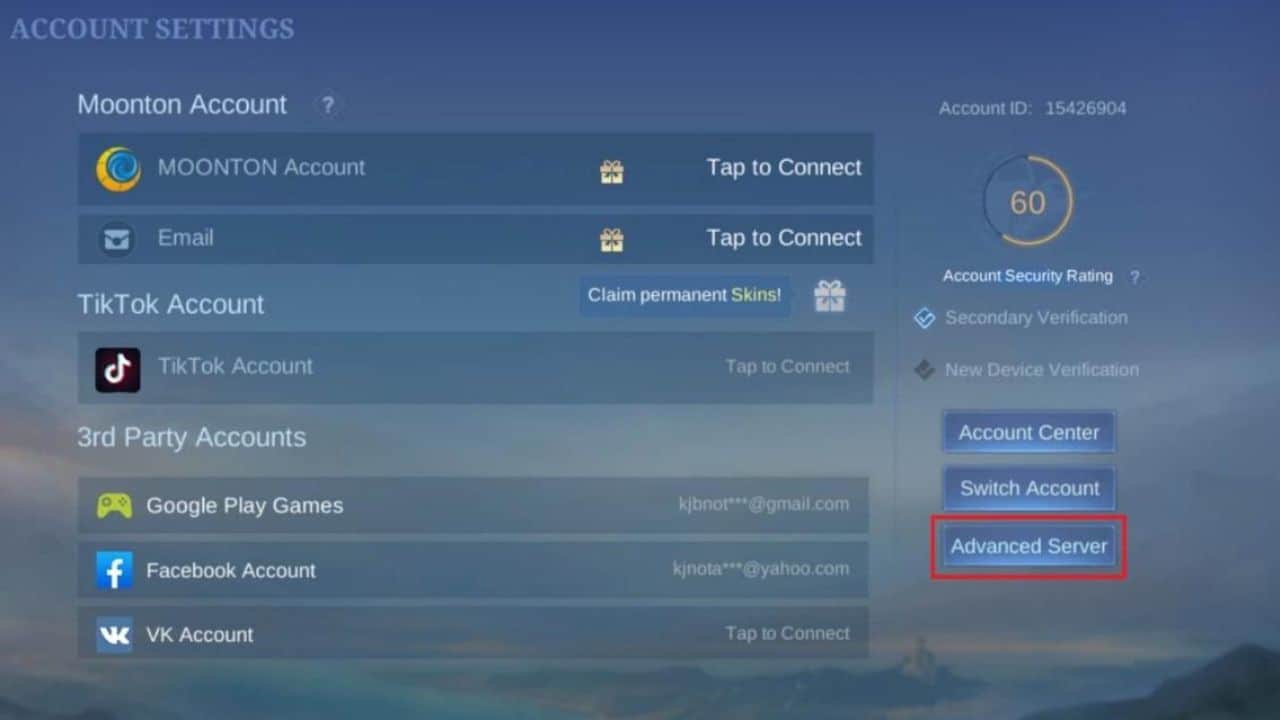Click the Facebook logo icon
Image resolution: width=1280 pixels, height=720 pixels.
[x=114, y=571]
